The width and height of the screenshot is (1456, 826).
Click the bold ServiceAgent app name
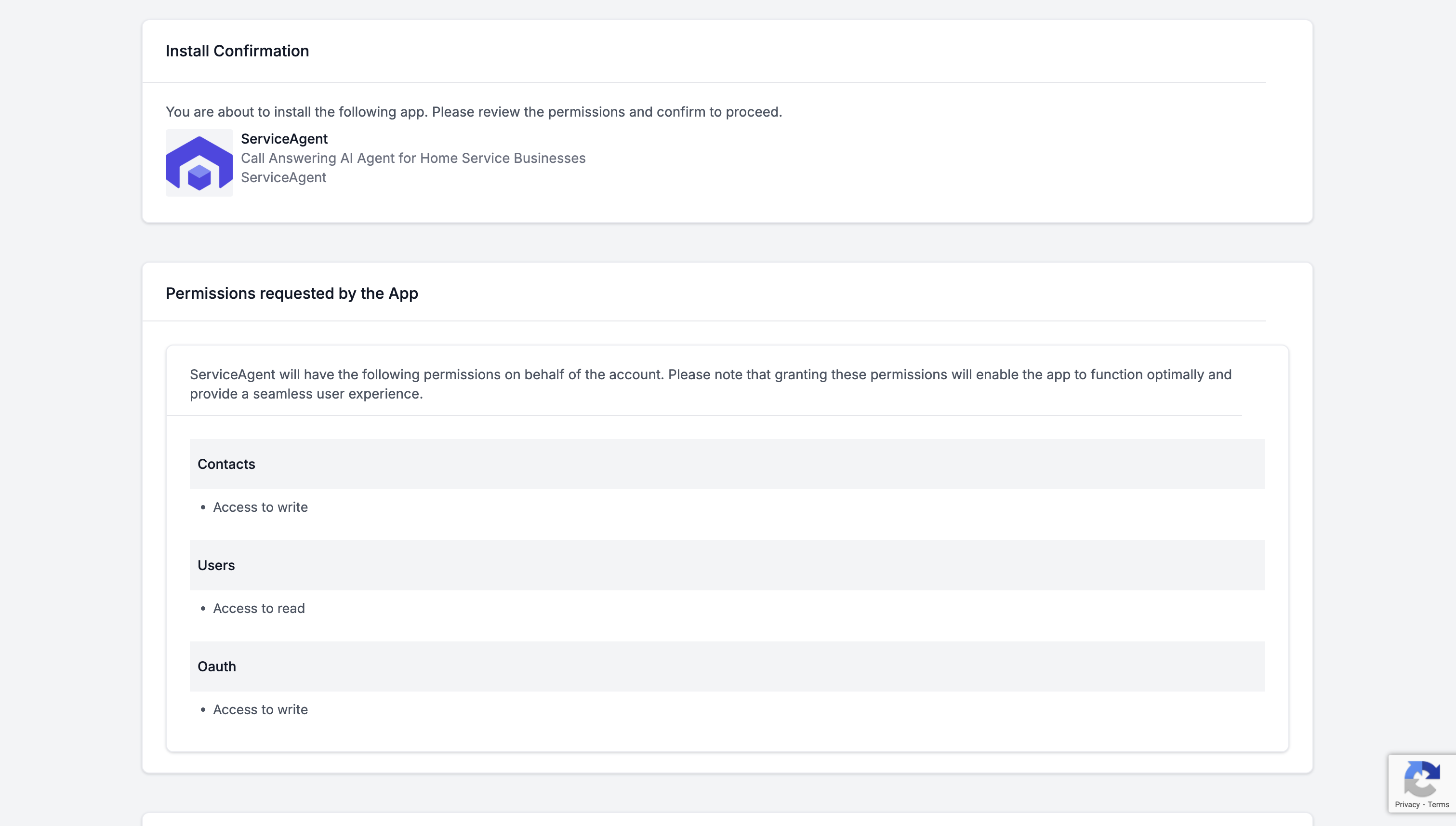[x=284, y=139]
